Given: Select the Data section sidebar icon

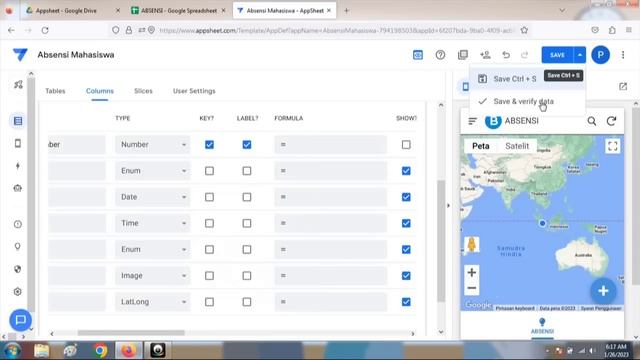Looking at the screenshot, I should (x=18, y=121).
